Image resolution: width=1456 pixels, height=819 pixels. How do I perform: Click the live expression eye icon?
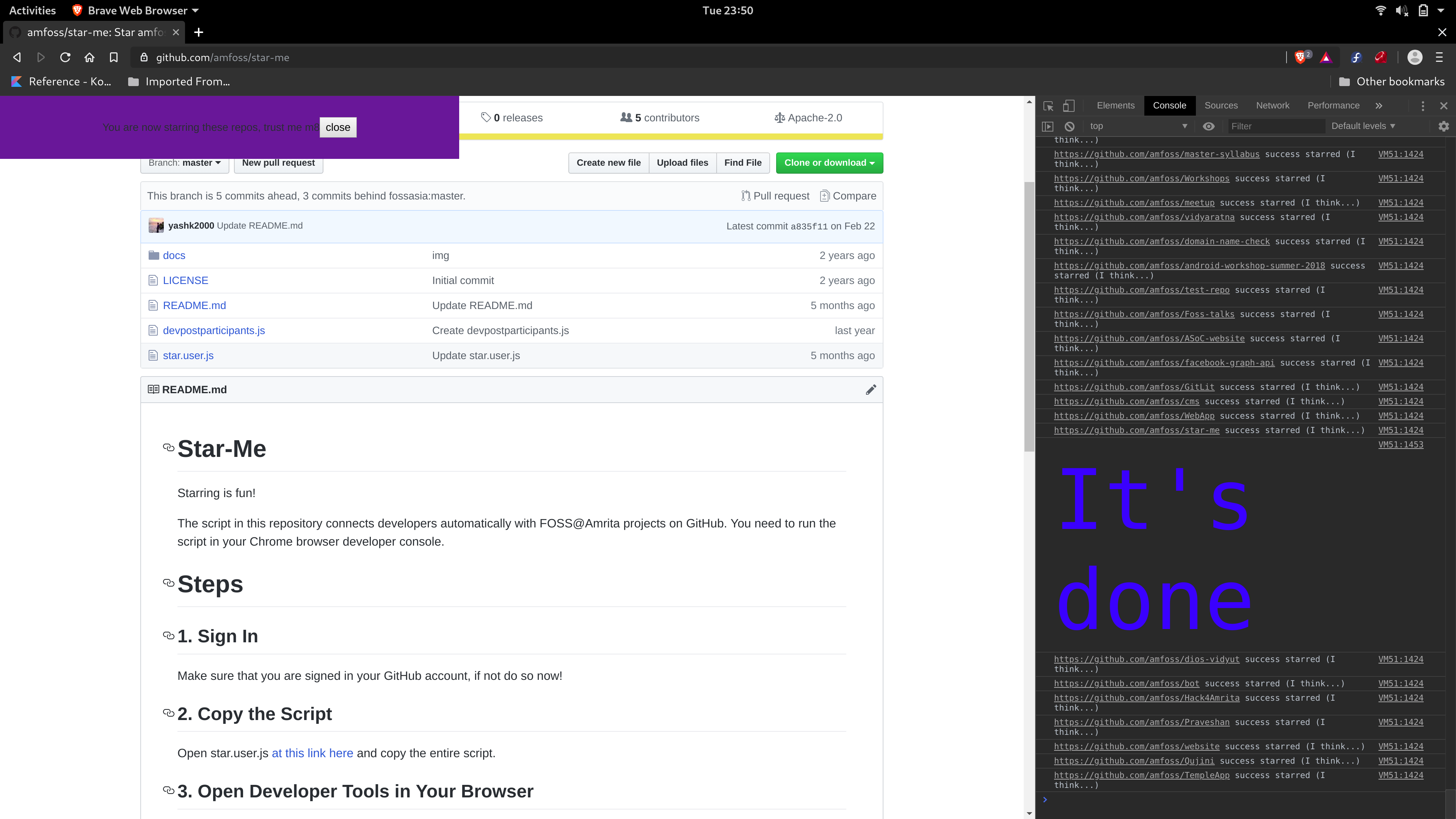tap(1208, 126)
